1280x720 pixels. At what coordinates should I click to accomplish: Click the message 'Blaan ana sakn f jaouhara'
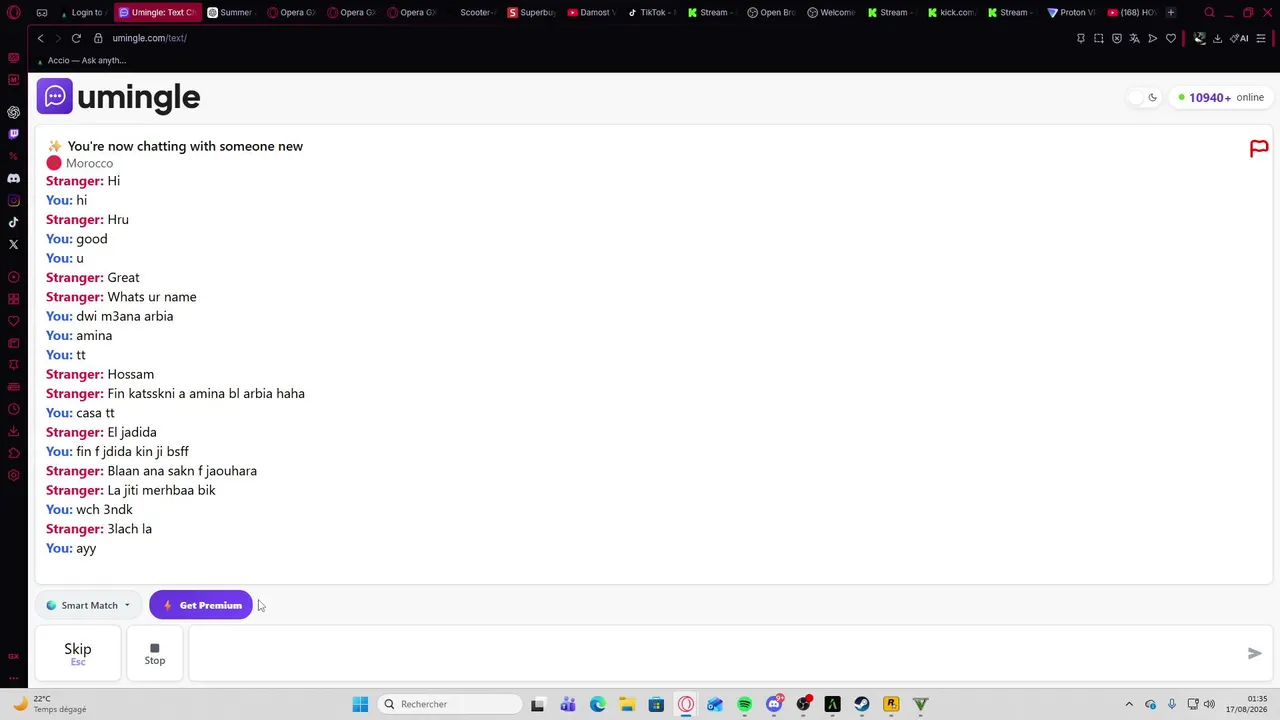click(x=182, y=471)
